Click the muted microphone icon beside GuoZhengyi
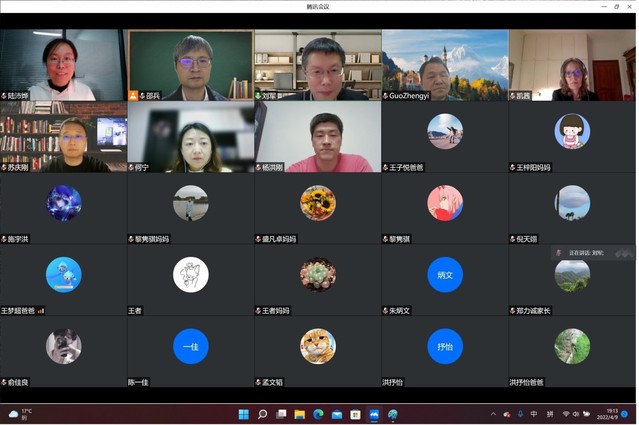 click(385, 96)
